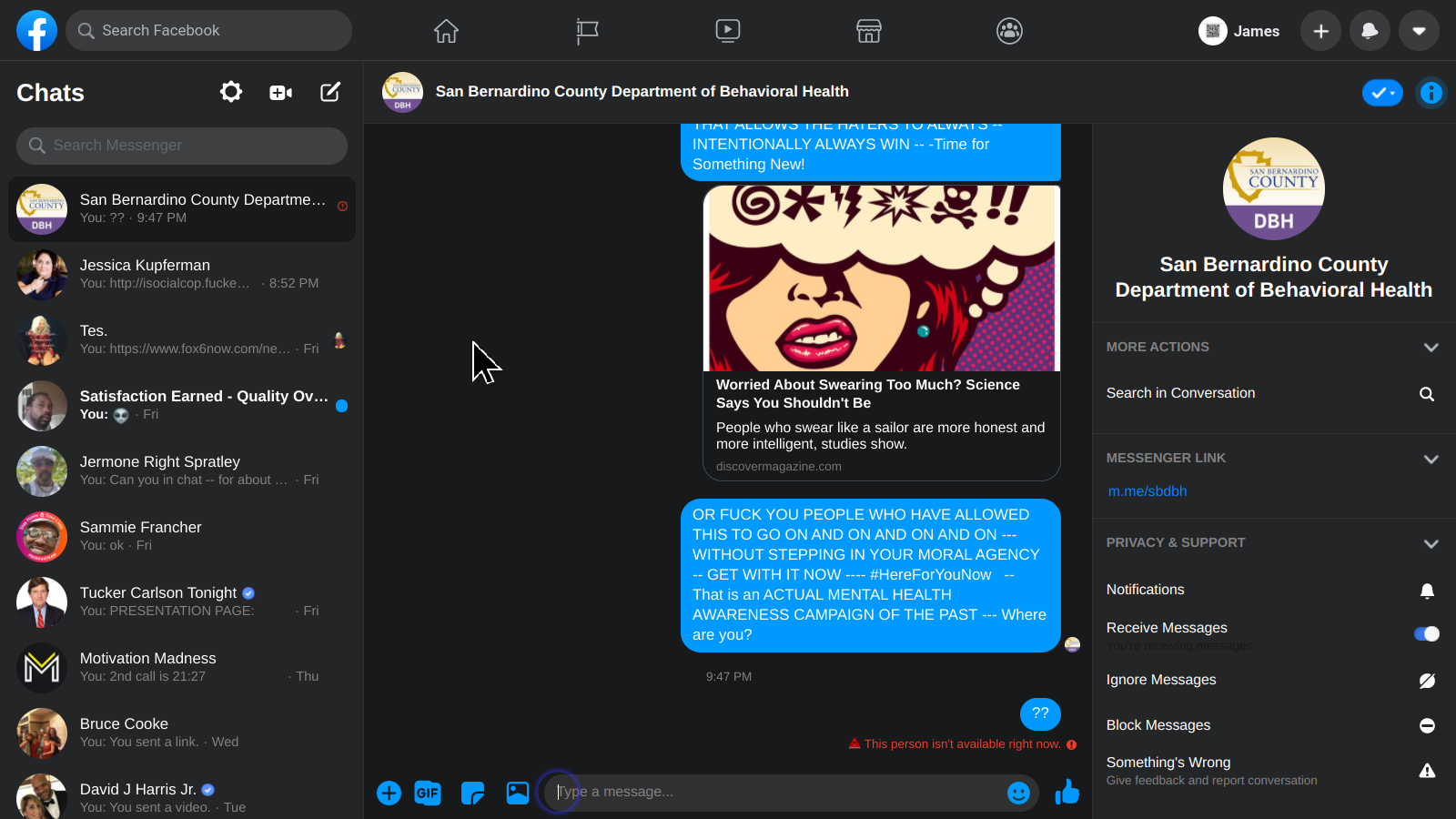Click the Something's Wrong warning icon
This screenshot has height=819, width=1456.
(x=1427, y=771)
